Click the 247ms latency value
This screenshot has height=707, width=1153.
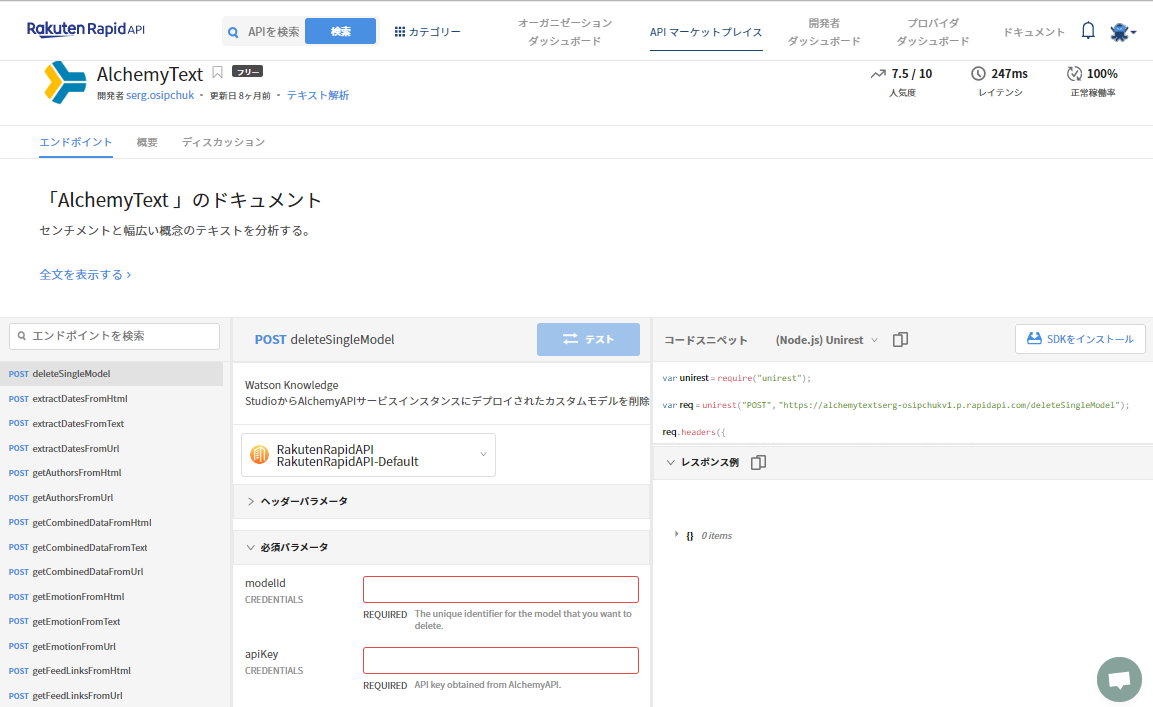point(1010,74)
